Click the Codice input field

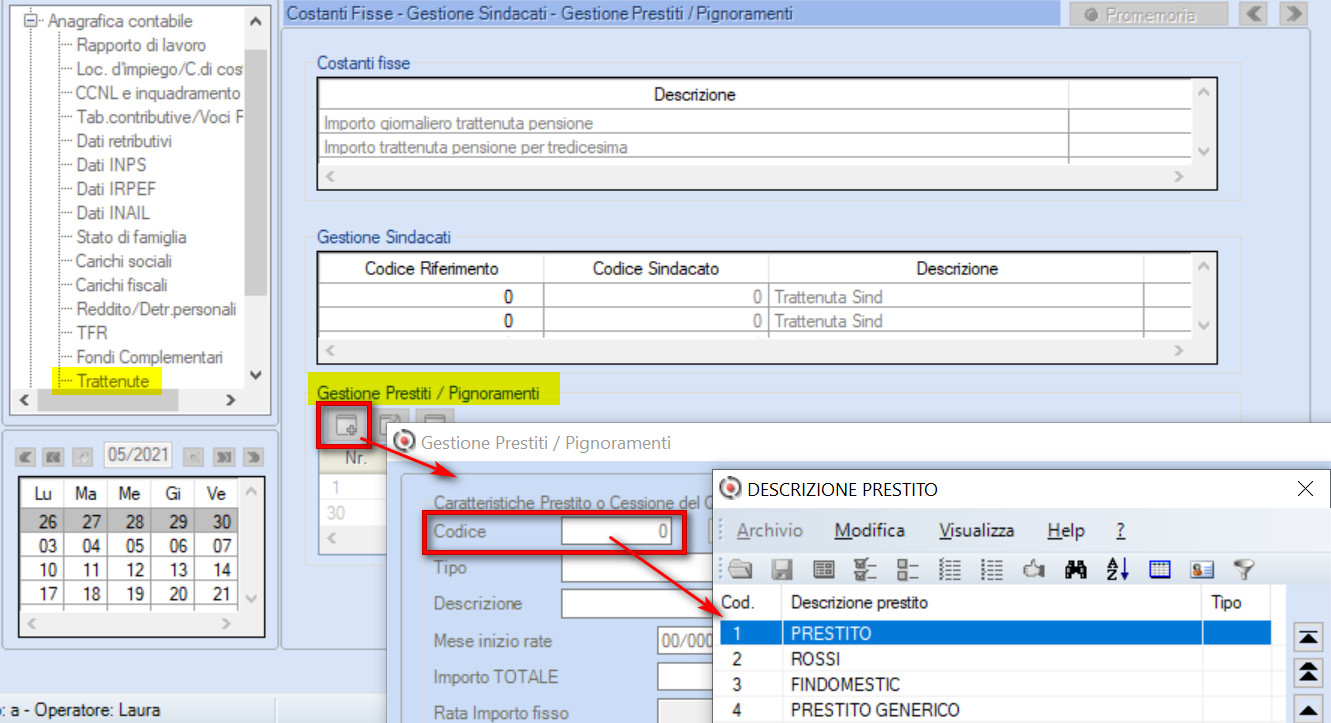pos(618,532)
